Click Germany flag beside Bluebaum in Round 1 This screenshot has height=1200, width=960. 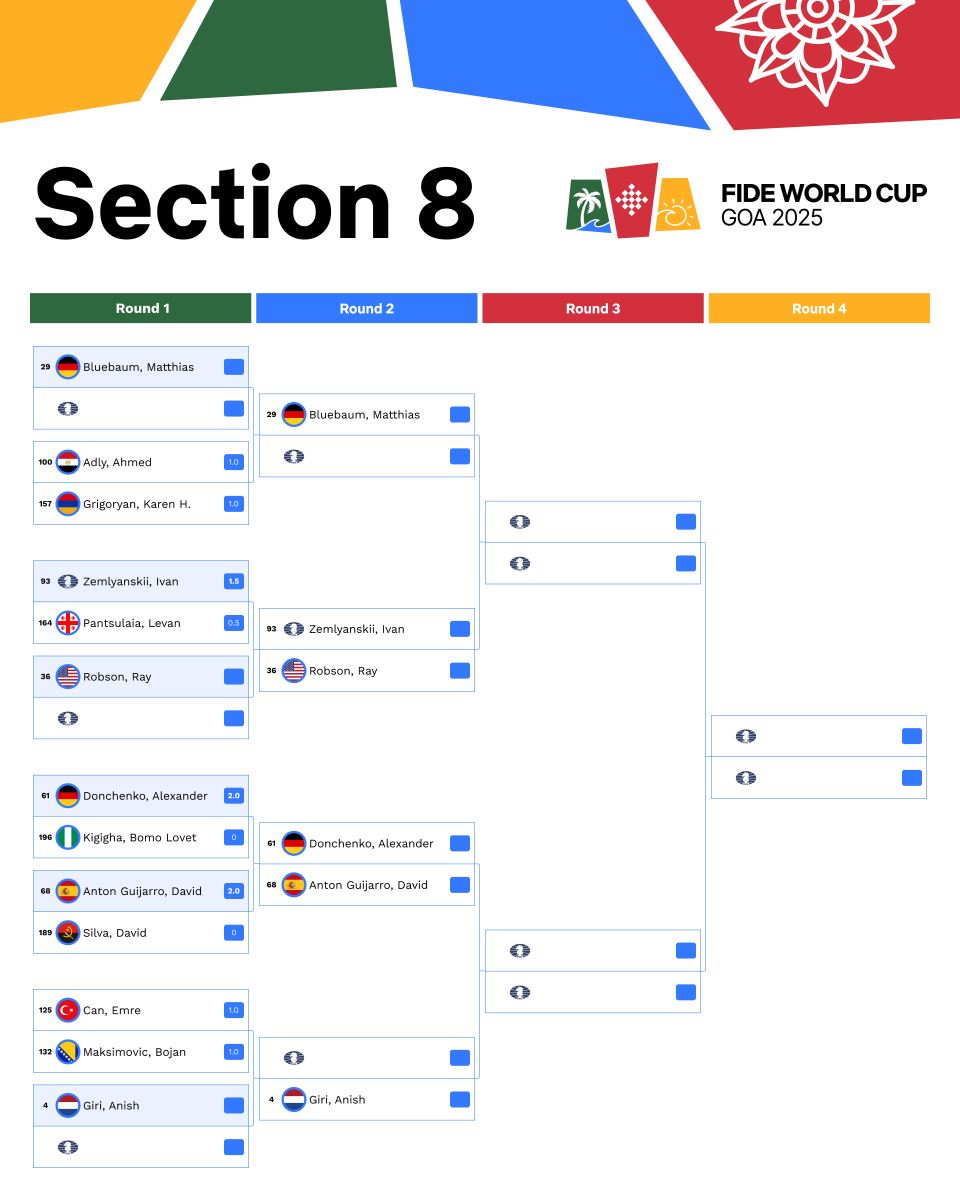tap(68, 367)
